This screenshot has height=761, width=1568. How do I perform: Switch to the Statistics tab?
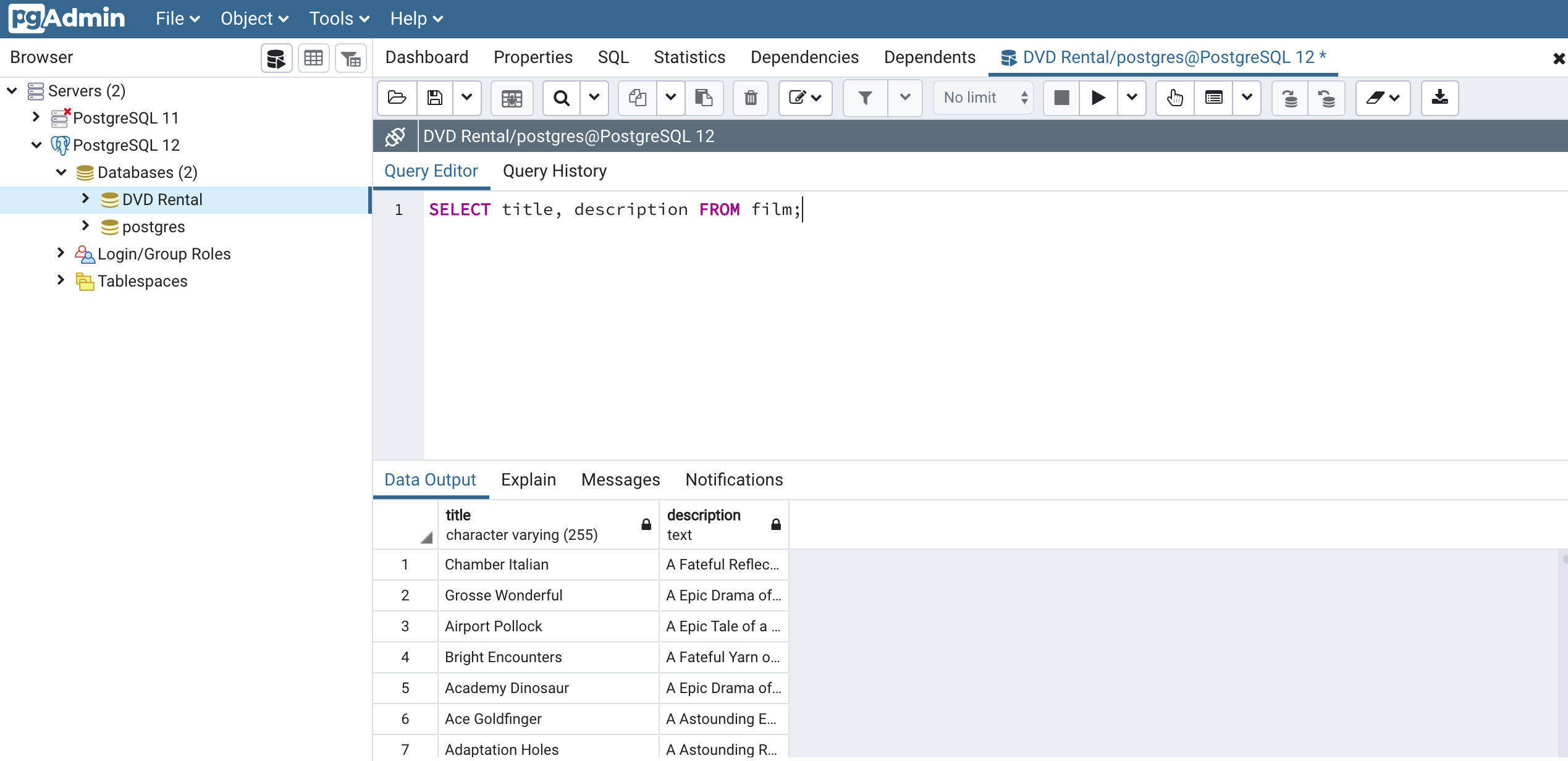tap(689, 57)
